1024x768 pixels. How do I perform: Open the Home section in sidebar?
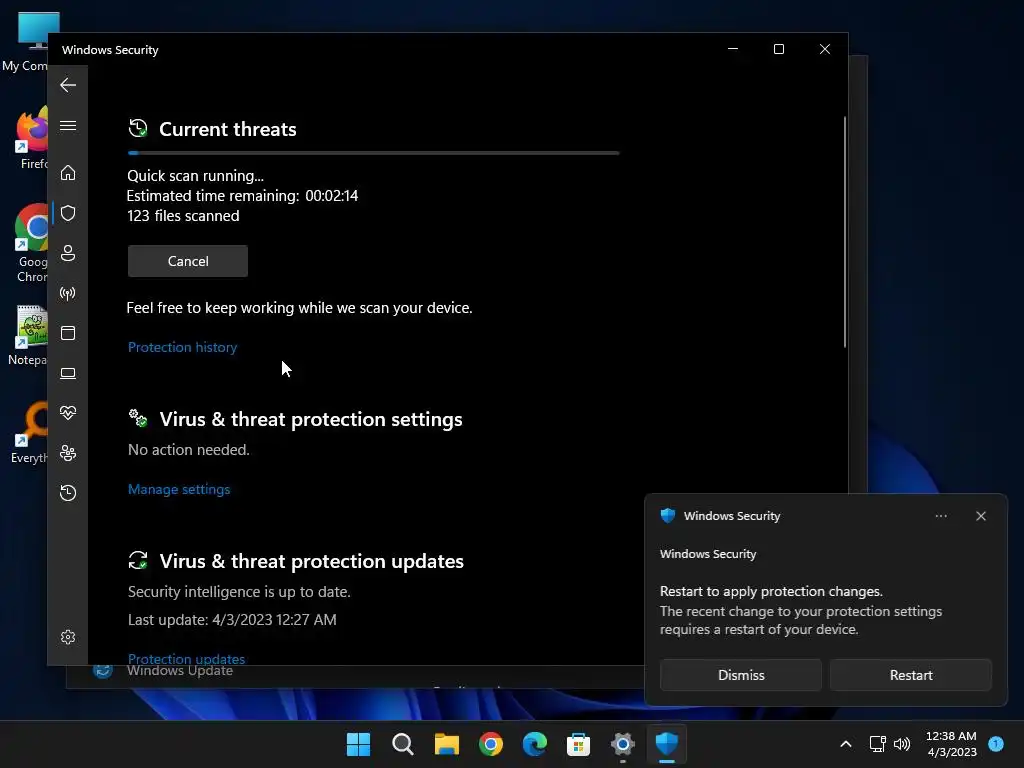68,172
